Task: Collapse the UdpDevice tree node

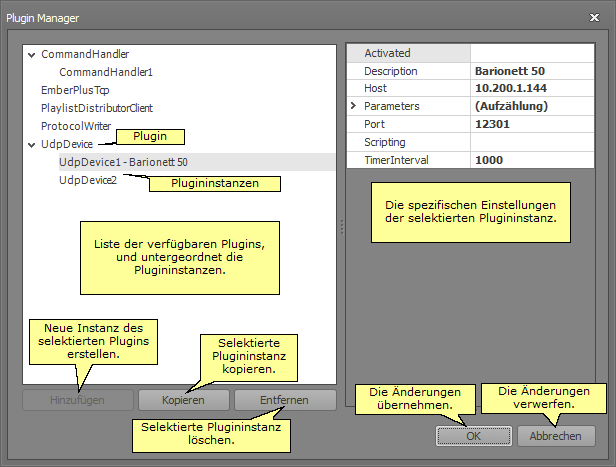Action: tap(32, 145)
